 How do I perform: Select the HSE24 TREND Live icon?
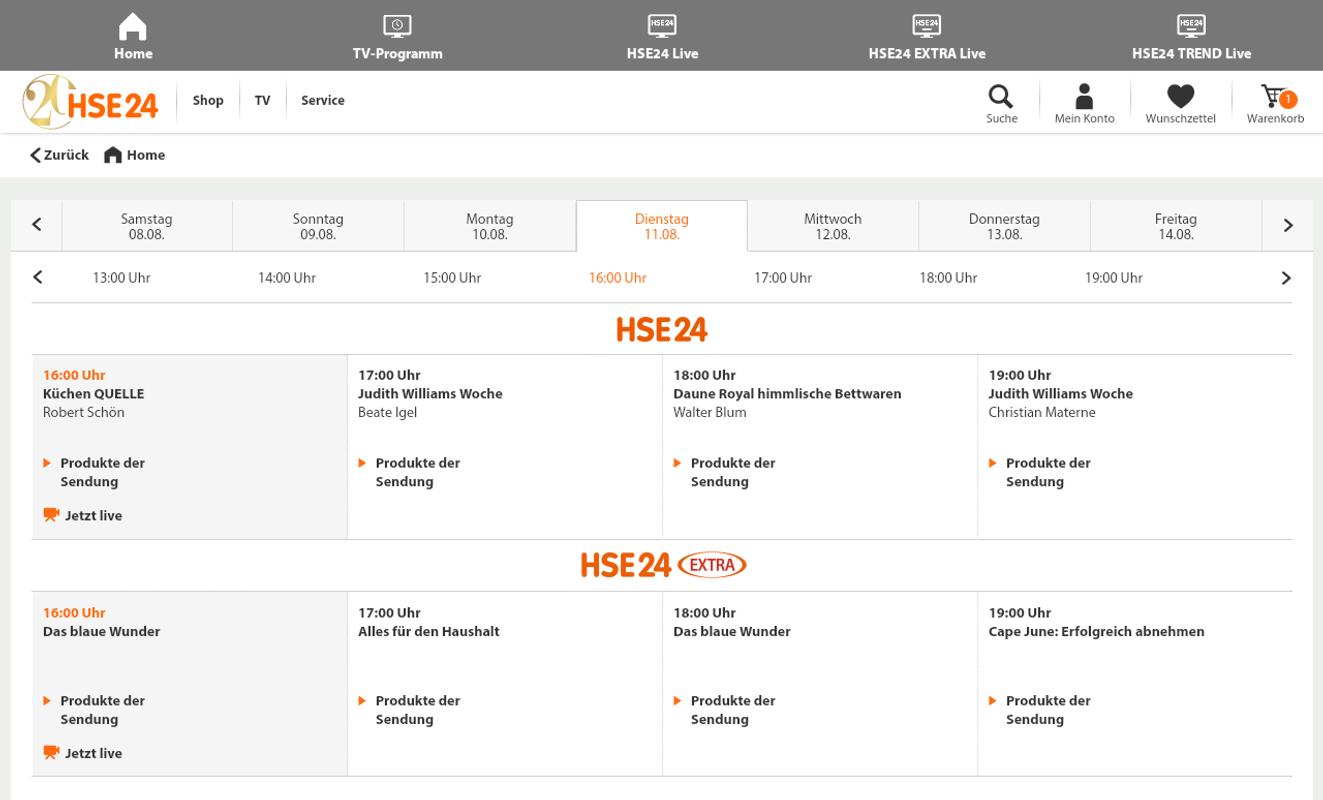(1191, 25)
